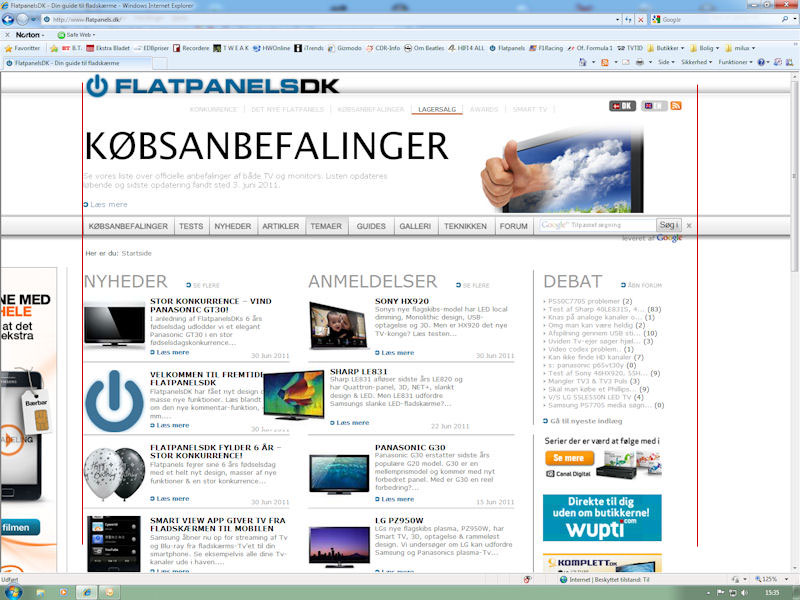Clear the Google search box with X

[x=689, y=226]
